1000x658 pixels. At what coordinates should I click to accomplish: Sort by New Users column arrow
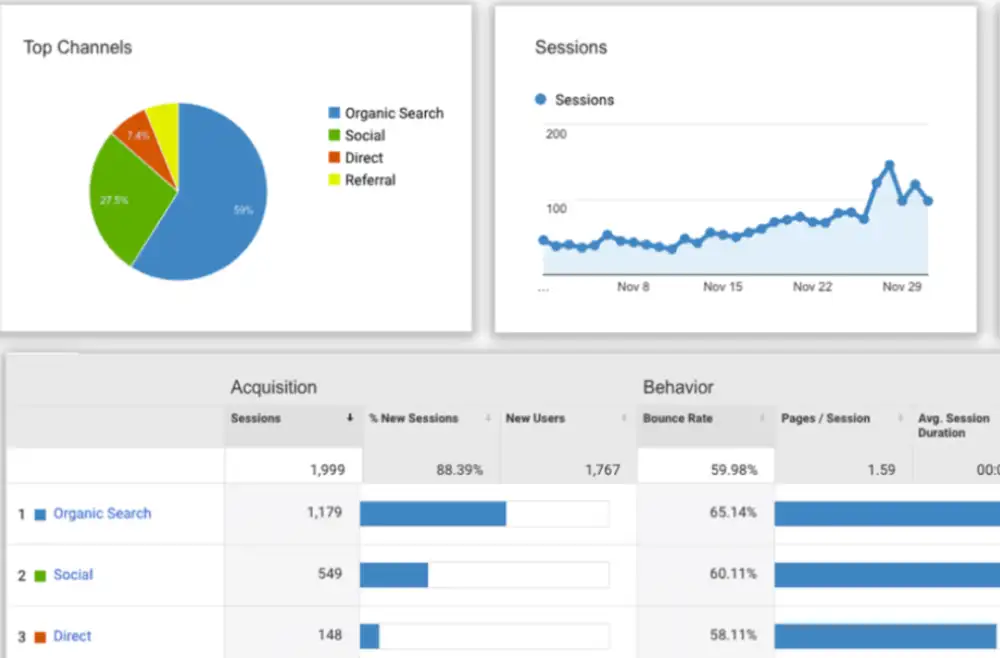pyautogui.click(x=624, y=418)
